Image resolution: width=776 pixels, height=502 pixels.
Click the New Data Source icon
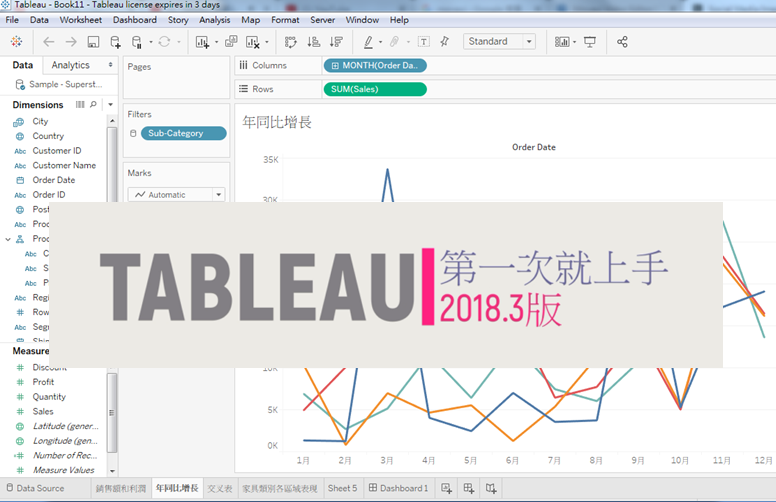pyautogui.click(x=115, y=42)
